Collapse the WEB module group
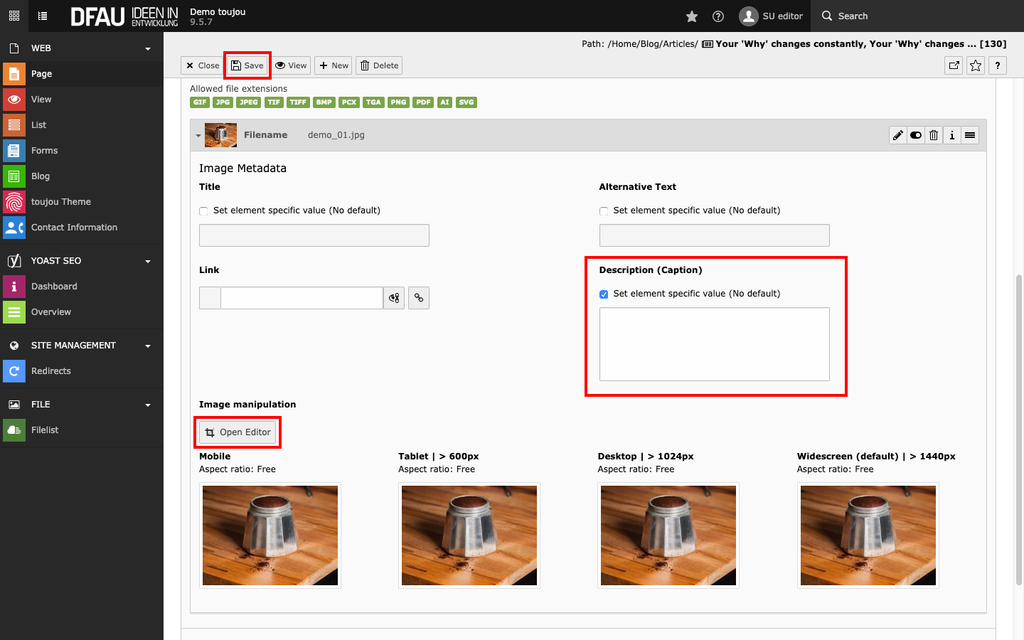The image size is (1024, 640). click(x=148, y=48)
